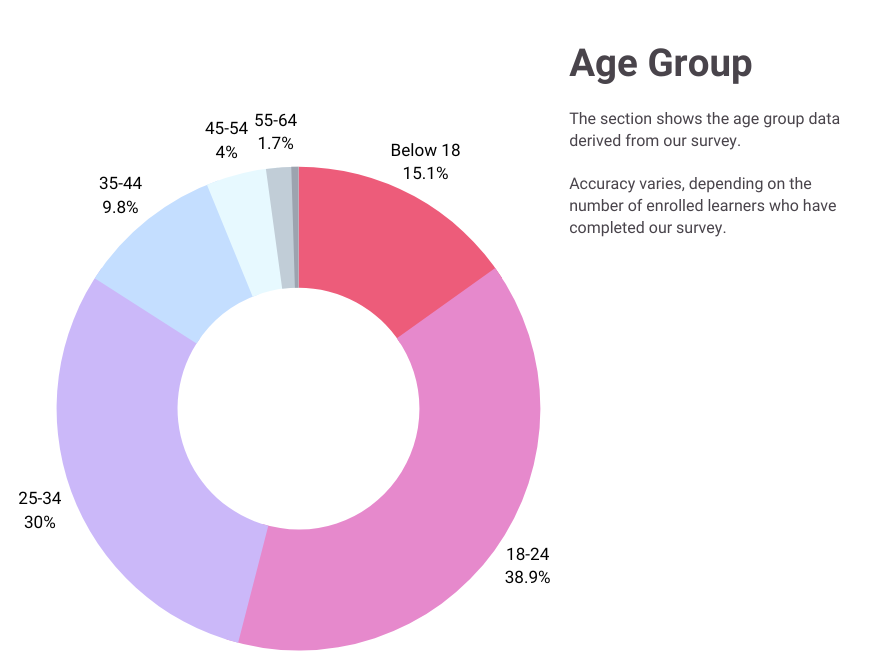Click the red Below 18 chart segment
Viewport: 896px width, 672px height.
(385, 240)
